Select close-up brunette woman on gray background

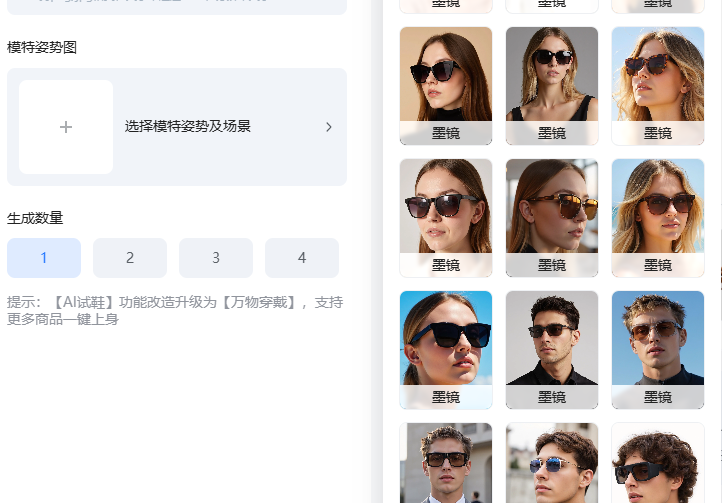(x=445, y=207)
